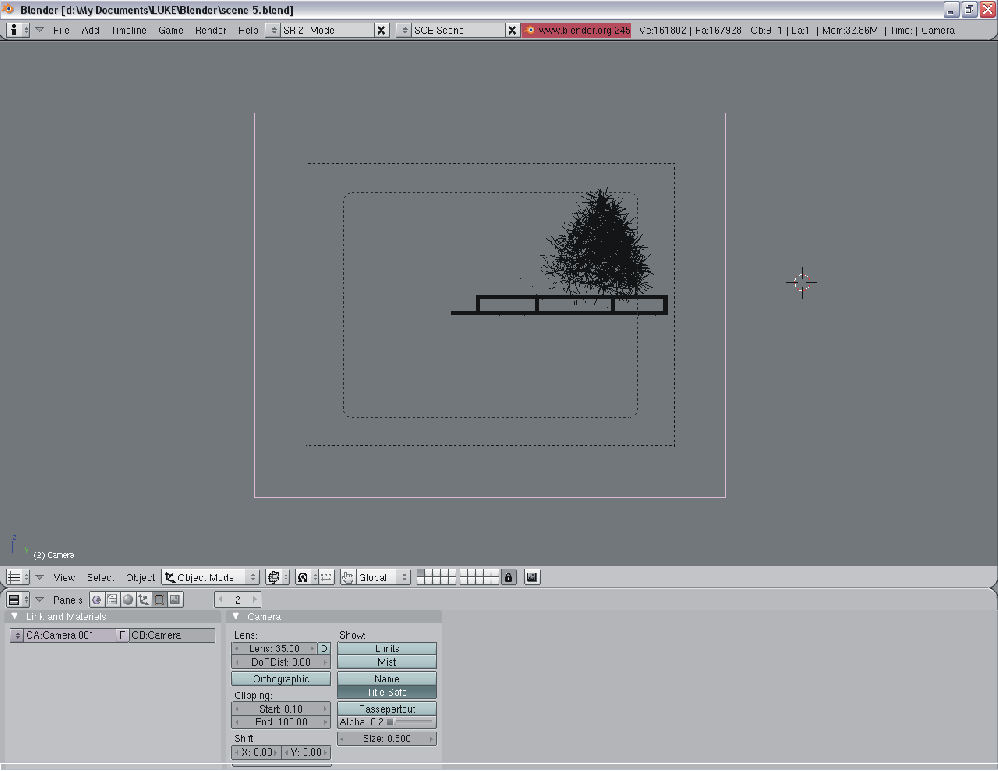
Task: Click the Size 0.500 field
Action: pyautogui.click(x=387, y=739)
